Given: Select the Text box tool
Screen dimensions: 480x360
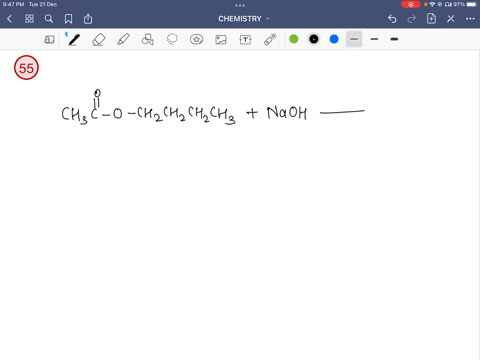Looking at the screenshot, I should (245, 40).
